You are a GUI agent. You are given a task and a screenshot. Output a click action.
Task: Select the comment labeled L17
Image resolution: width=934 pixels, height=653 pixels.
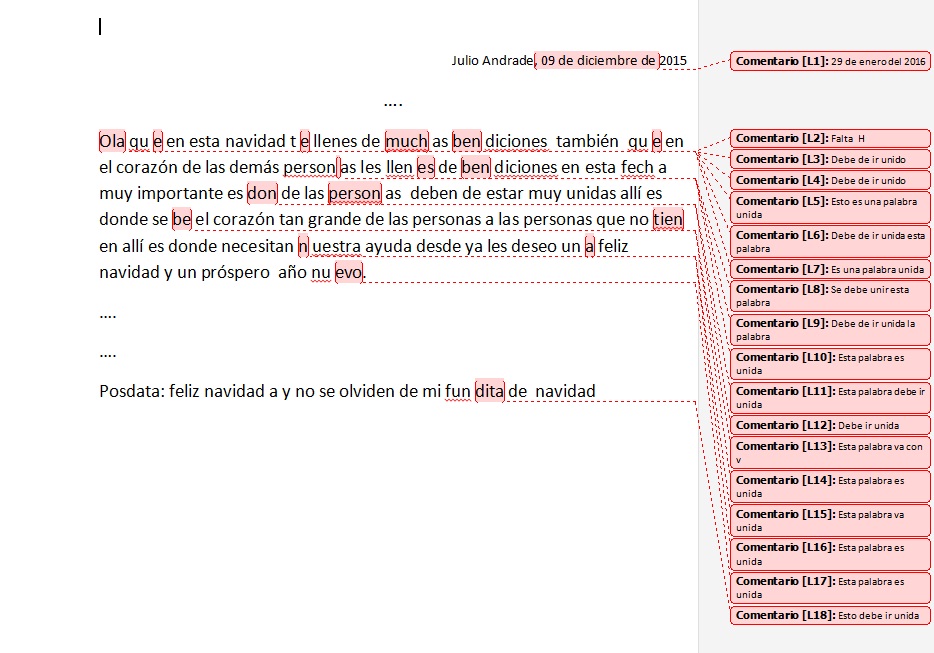point(830,587)
